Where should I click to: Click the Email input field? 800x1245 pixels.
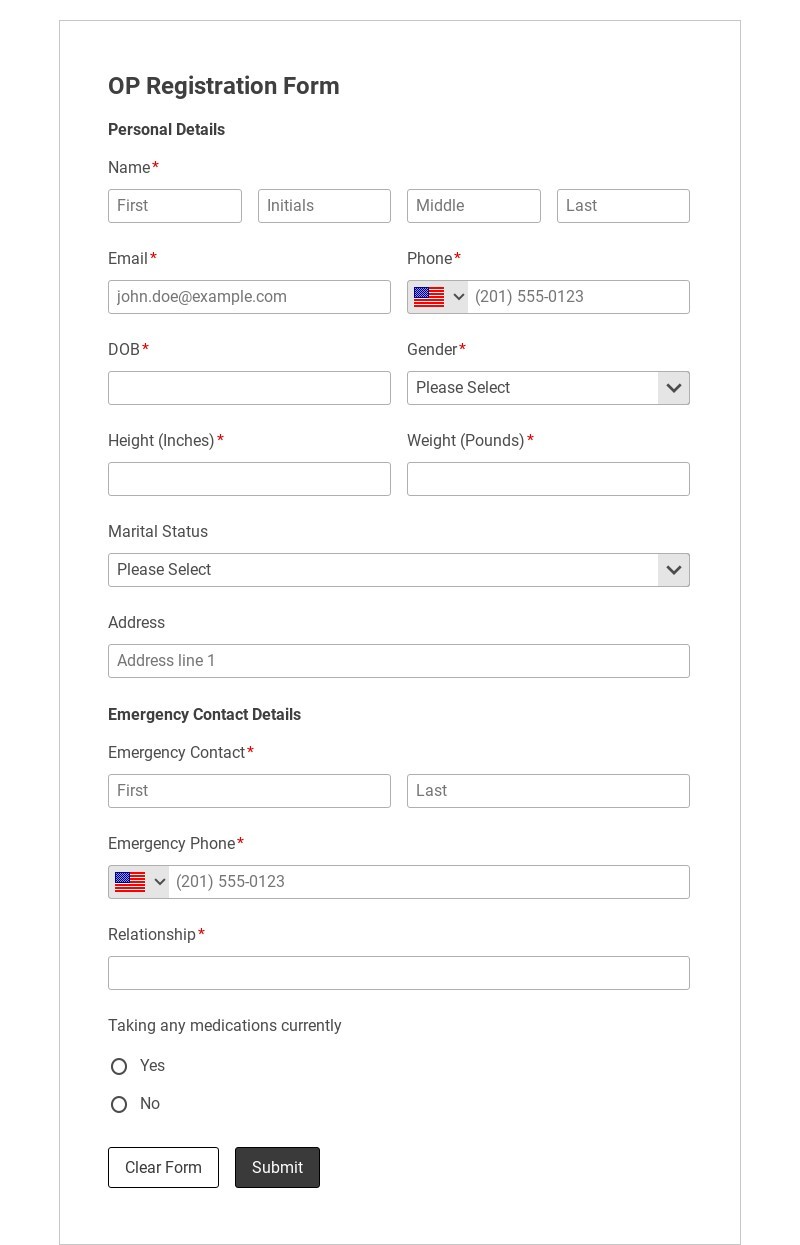[x=249, y=297]
